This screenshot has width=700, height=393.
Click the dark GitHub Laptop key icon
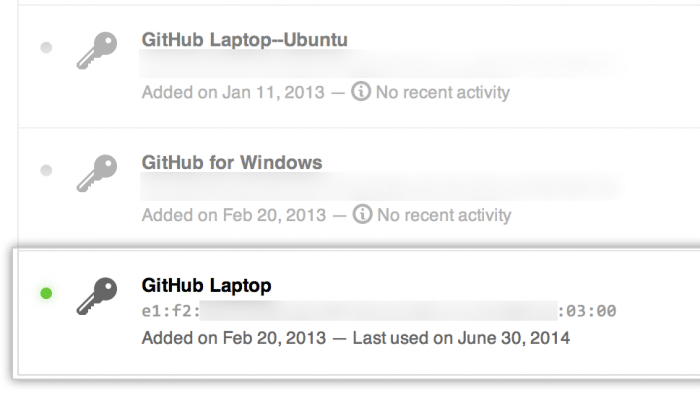97,296
